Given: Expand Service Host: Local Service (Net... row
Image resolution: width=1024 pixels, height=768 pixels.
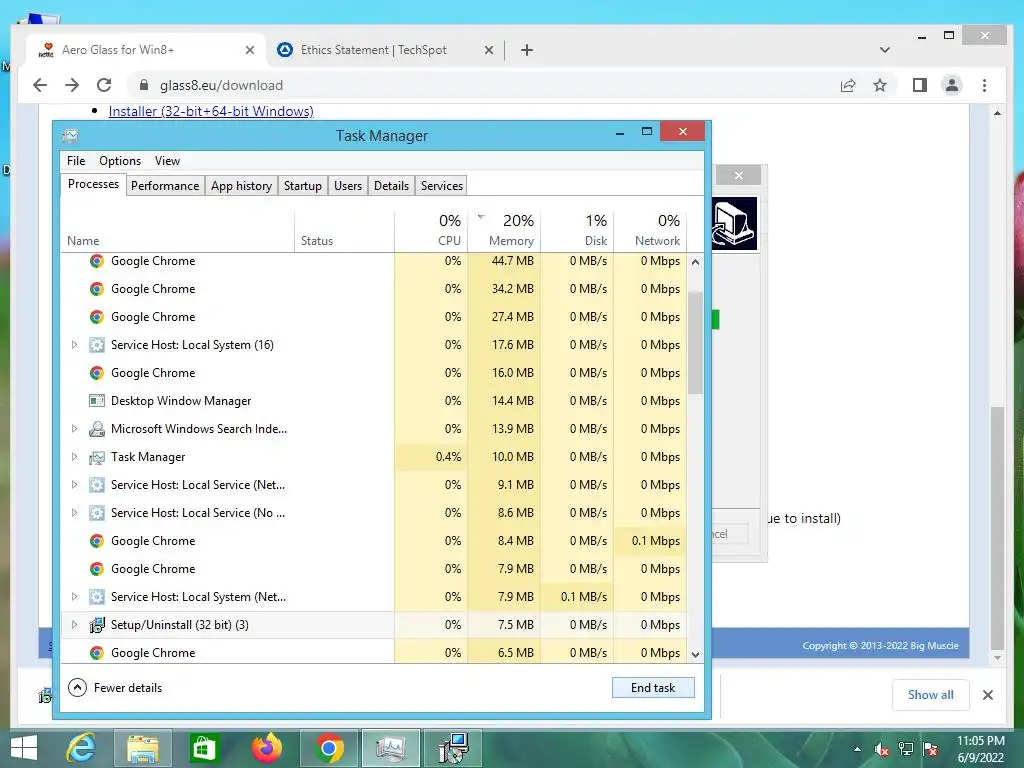Looking at the screenshot, I should 74,485.
